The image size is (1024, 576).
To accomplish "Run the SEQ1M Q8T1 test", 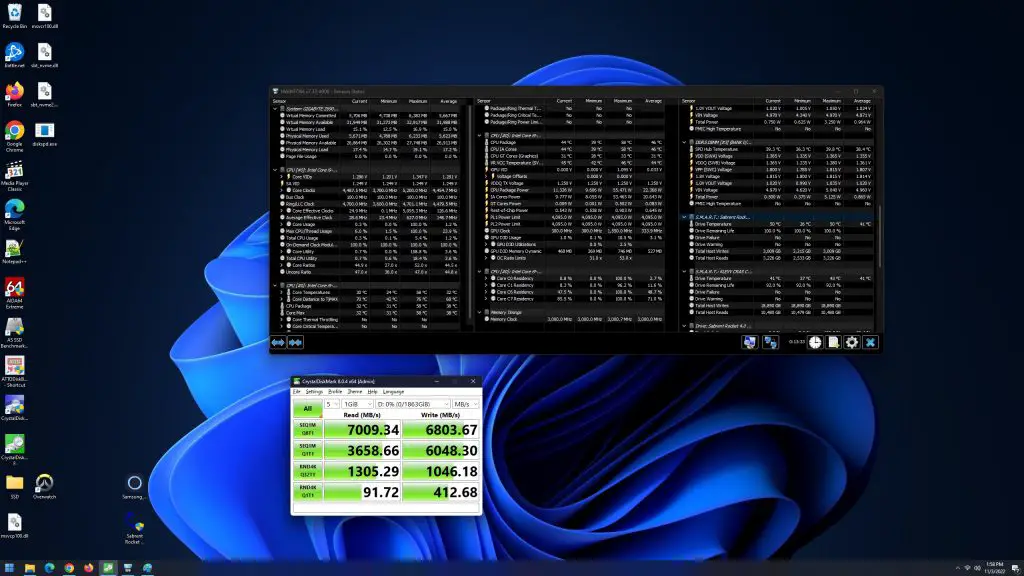I will tap(308, 429).
